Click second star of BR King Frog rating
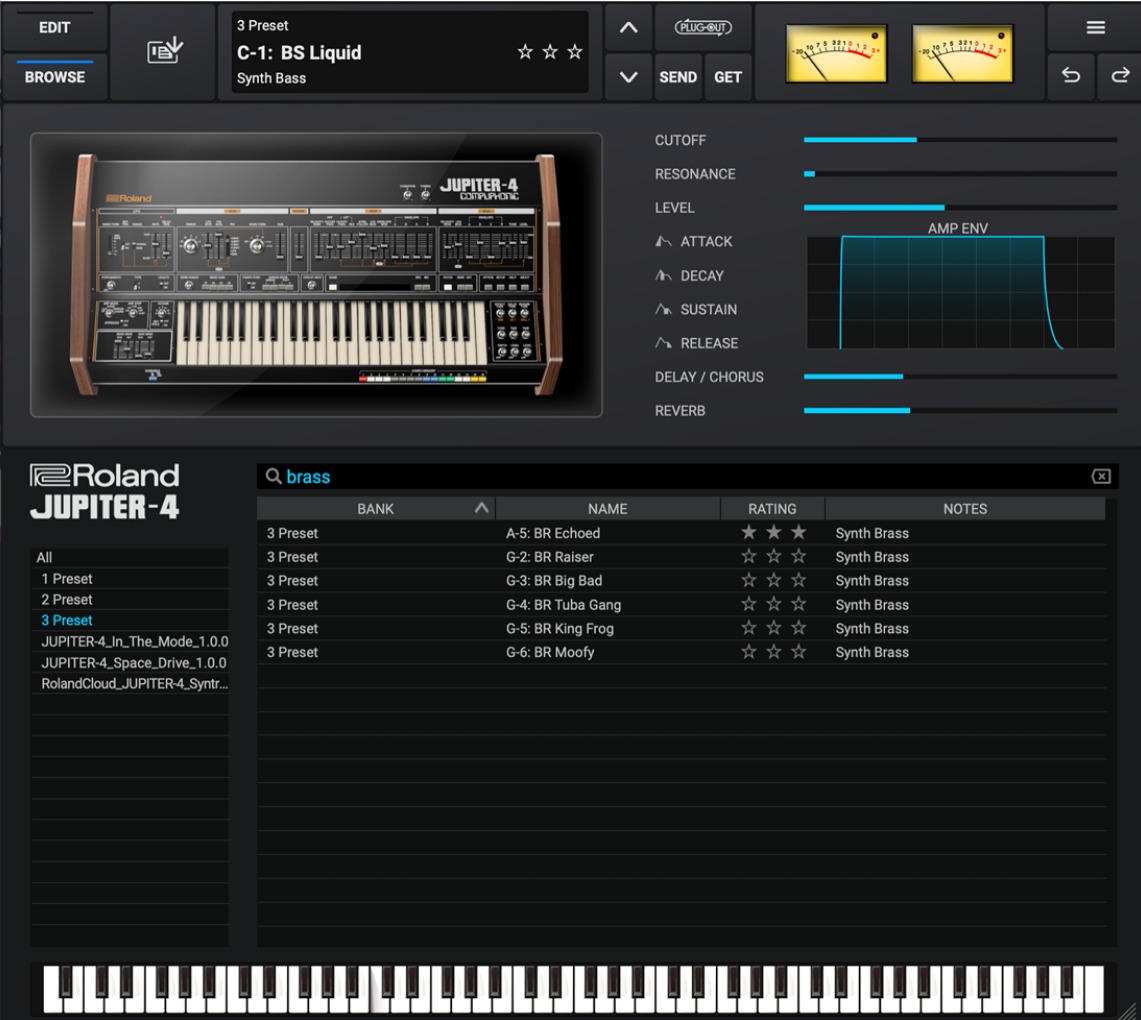1141x1020 pixels. (x=773, y=628)
